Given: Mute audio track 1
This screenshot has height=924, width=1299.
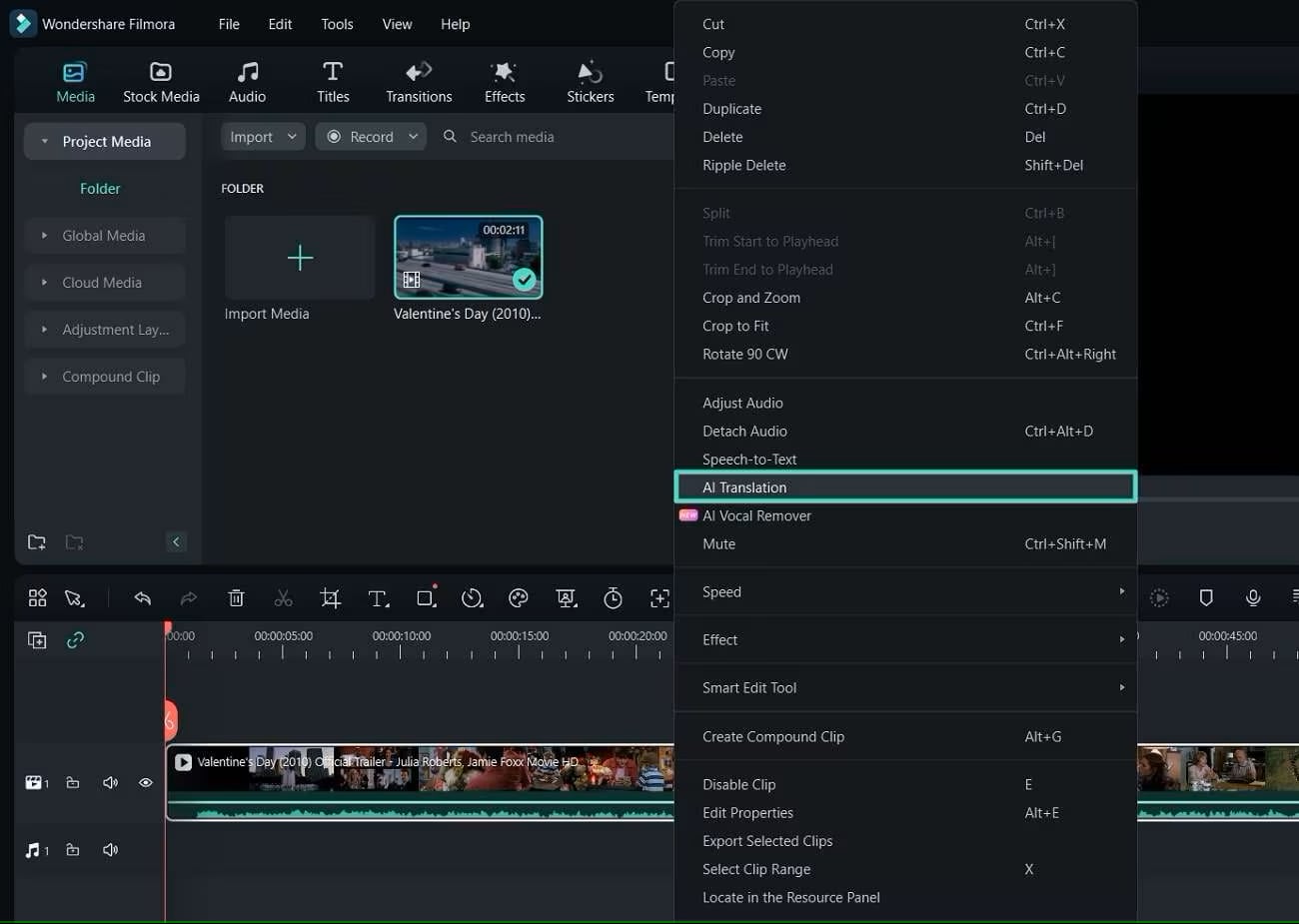Looking at the screenshot, I should (x=110, y=850).
